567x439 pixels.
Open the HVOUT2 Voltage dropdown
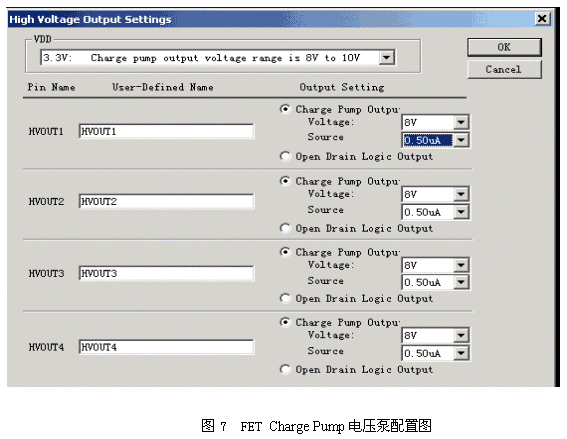click(x=461, y=194)
